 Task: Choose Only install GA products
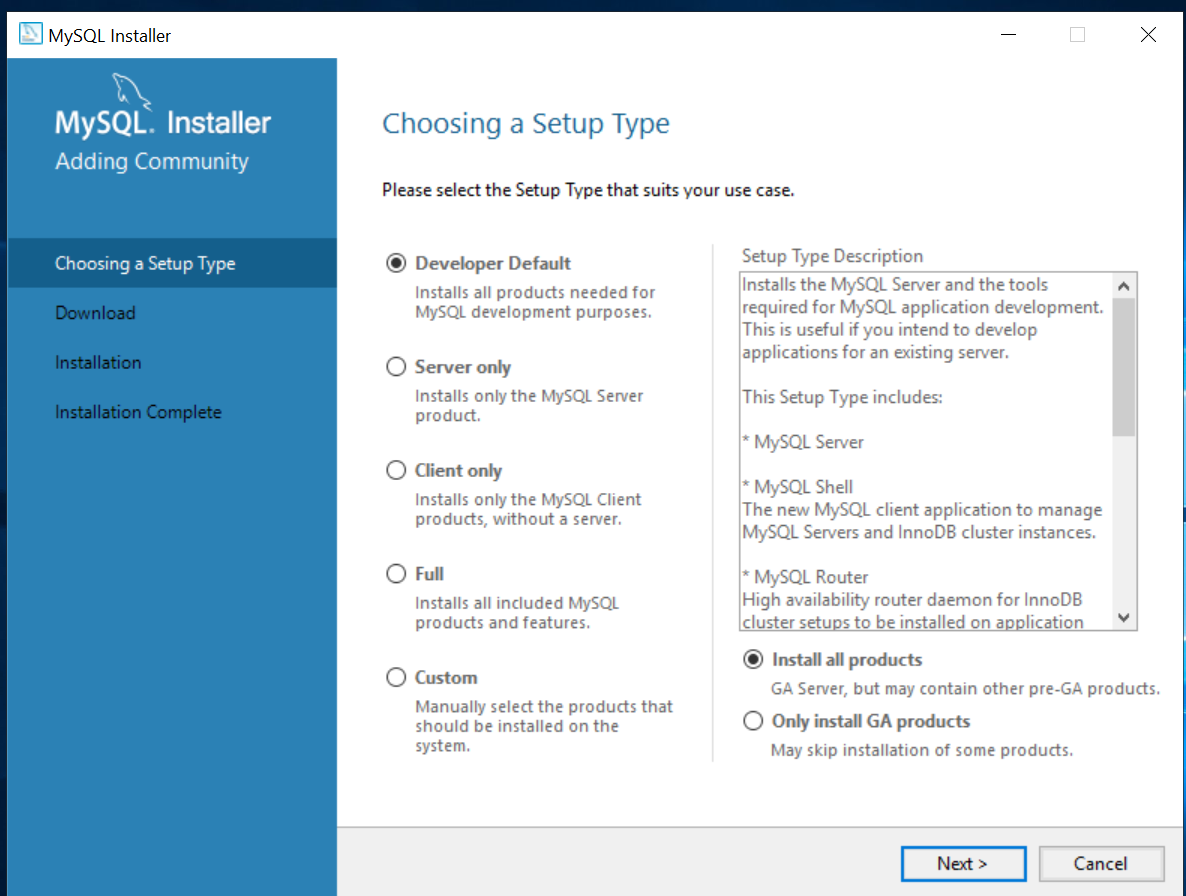[x=753, y=721]
